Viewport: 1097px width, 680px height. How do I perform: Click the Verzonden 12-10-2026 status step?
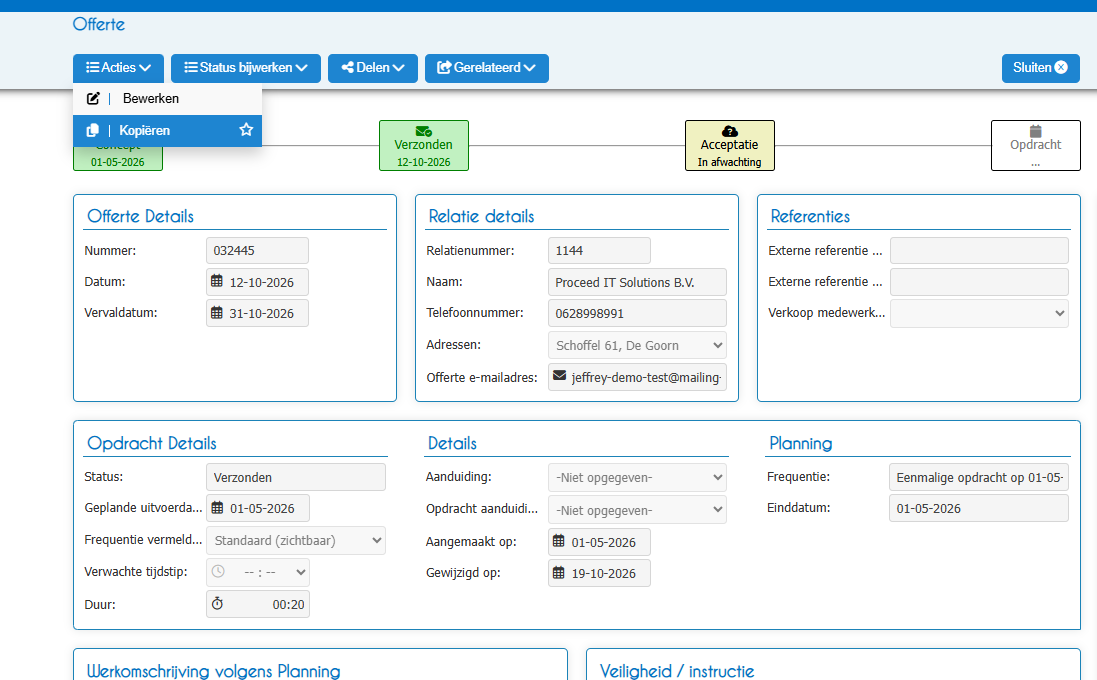tap(424, 146)
